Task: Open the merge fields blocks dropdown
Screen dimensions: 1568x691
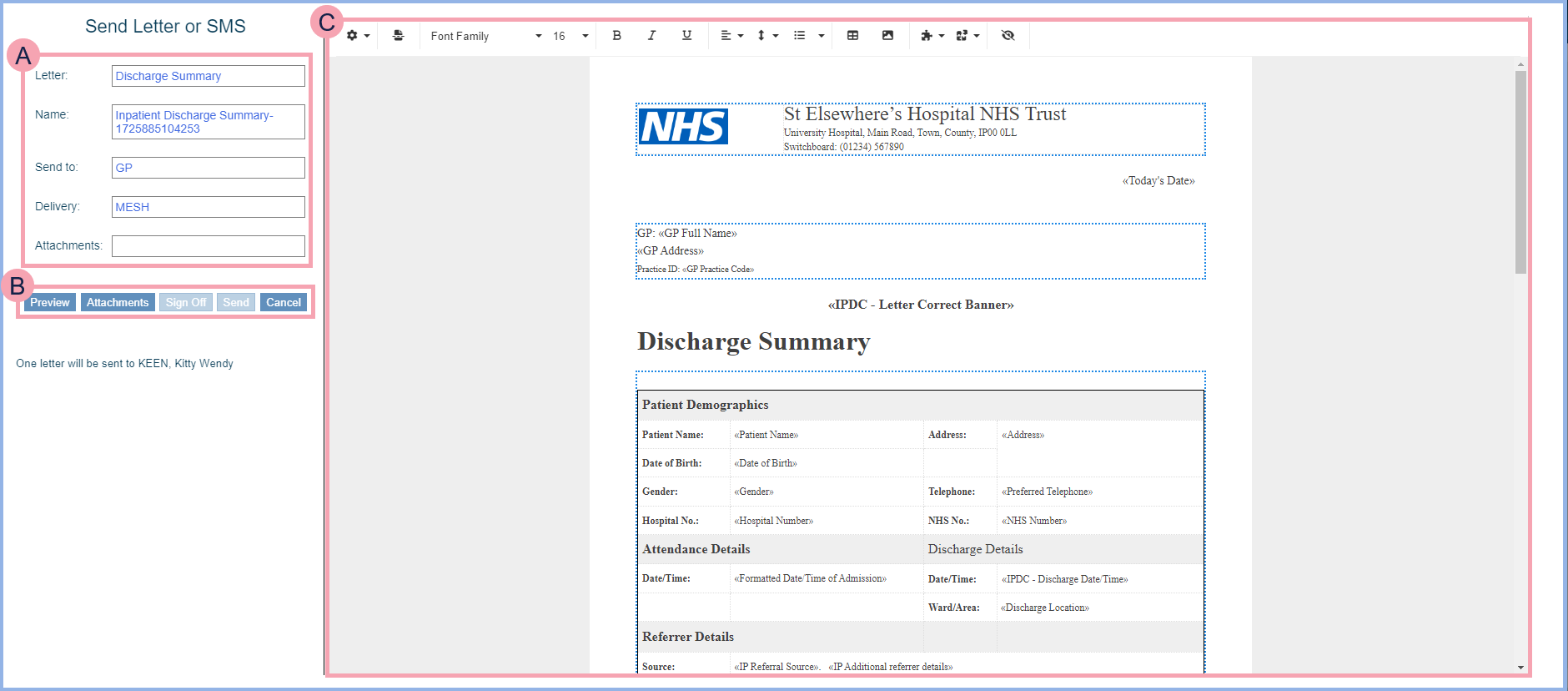Action: [967, 36]
